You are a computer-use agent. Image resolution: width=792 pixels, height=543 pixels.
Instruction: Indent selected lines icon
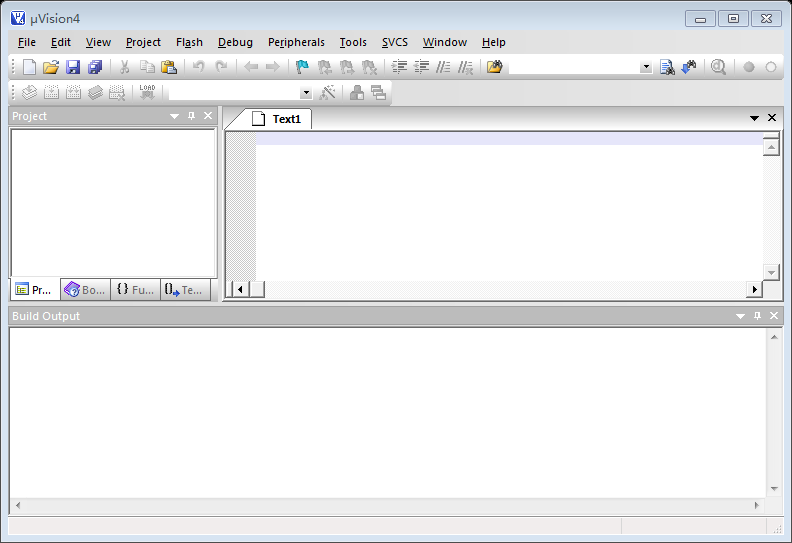pos(399,67)
